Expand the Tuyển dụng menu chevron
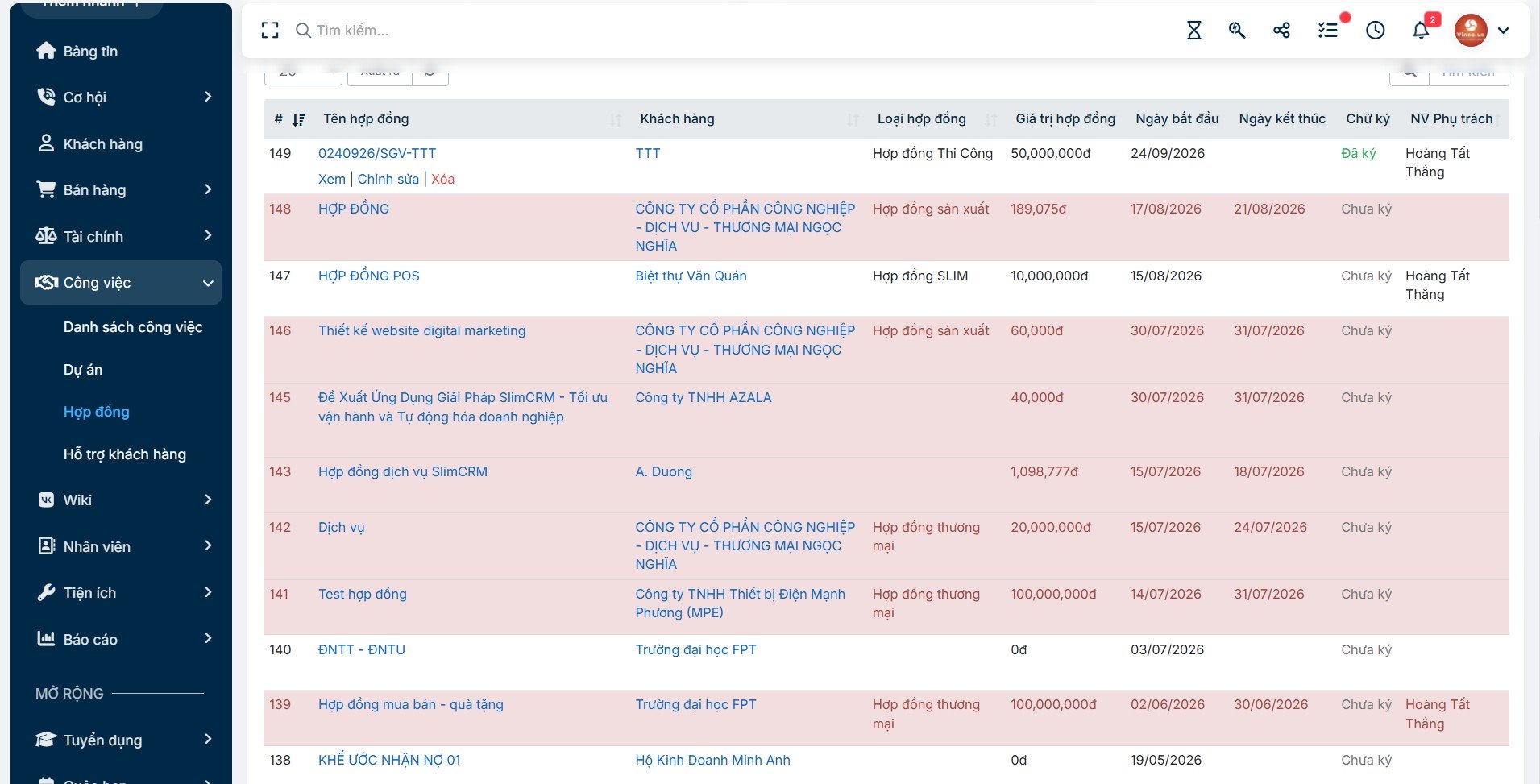The image size is (1540, 784). 208,739
